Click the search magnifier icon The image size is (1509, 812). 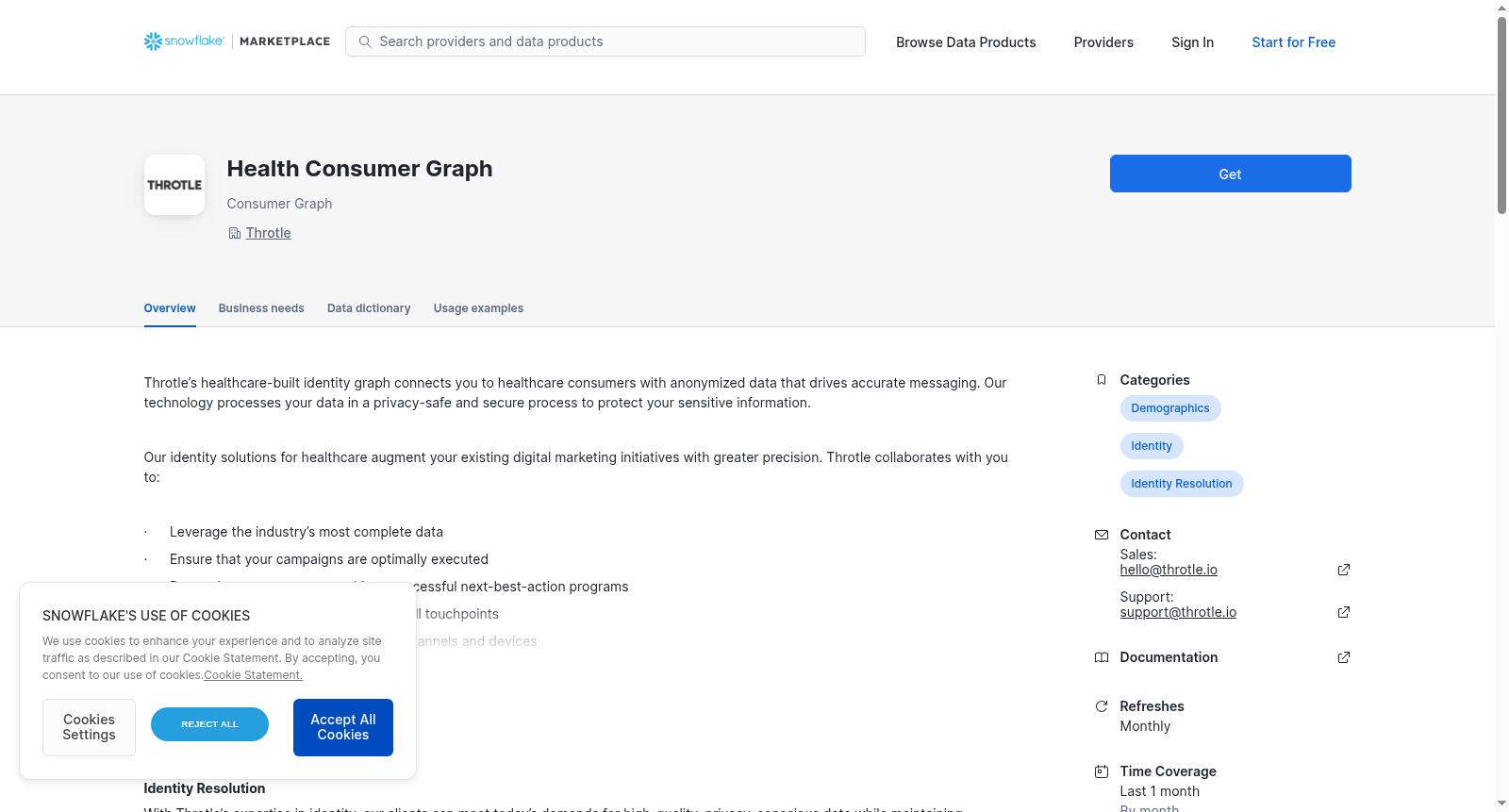tap(365, 41)
